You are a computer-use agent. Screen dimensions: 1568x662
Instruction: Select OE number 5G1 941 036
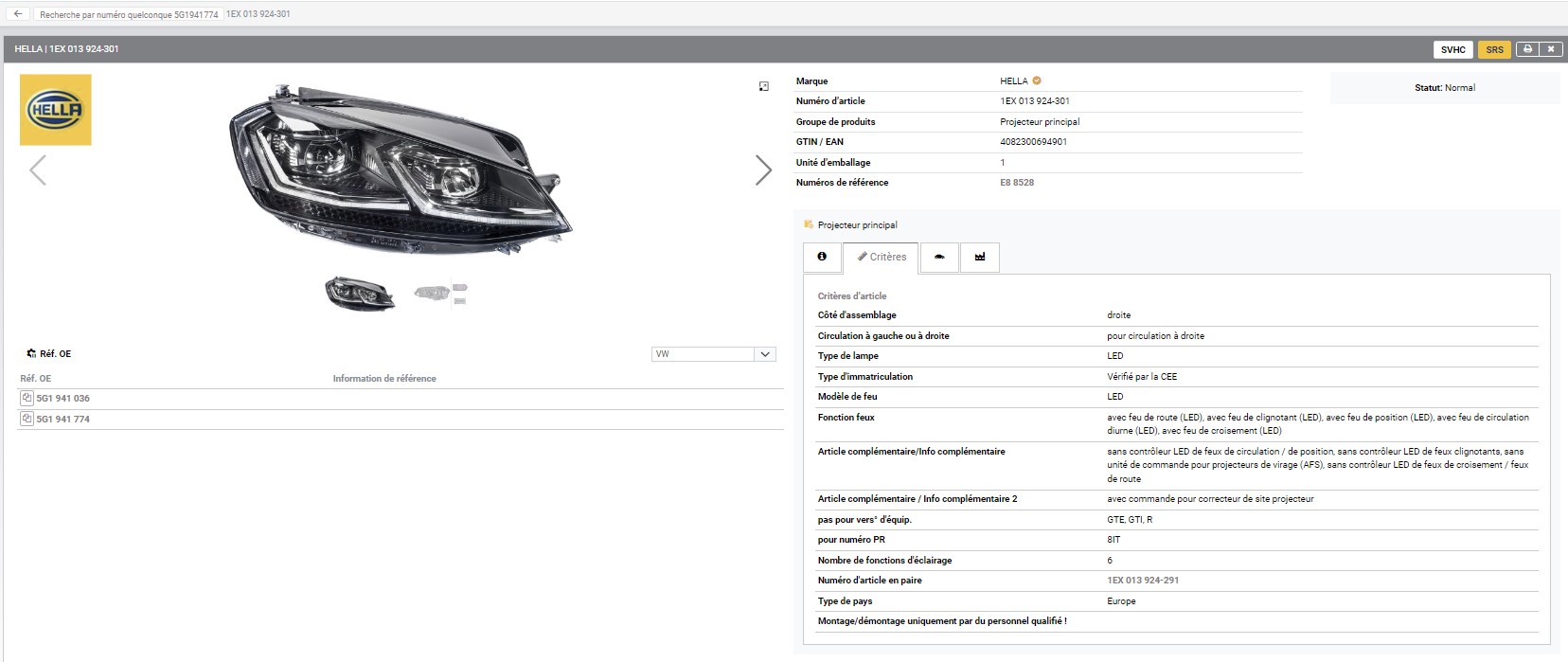pos(62,399)
